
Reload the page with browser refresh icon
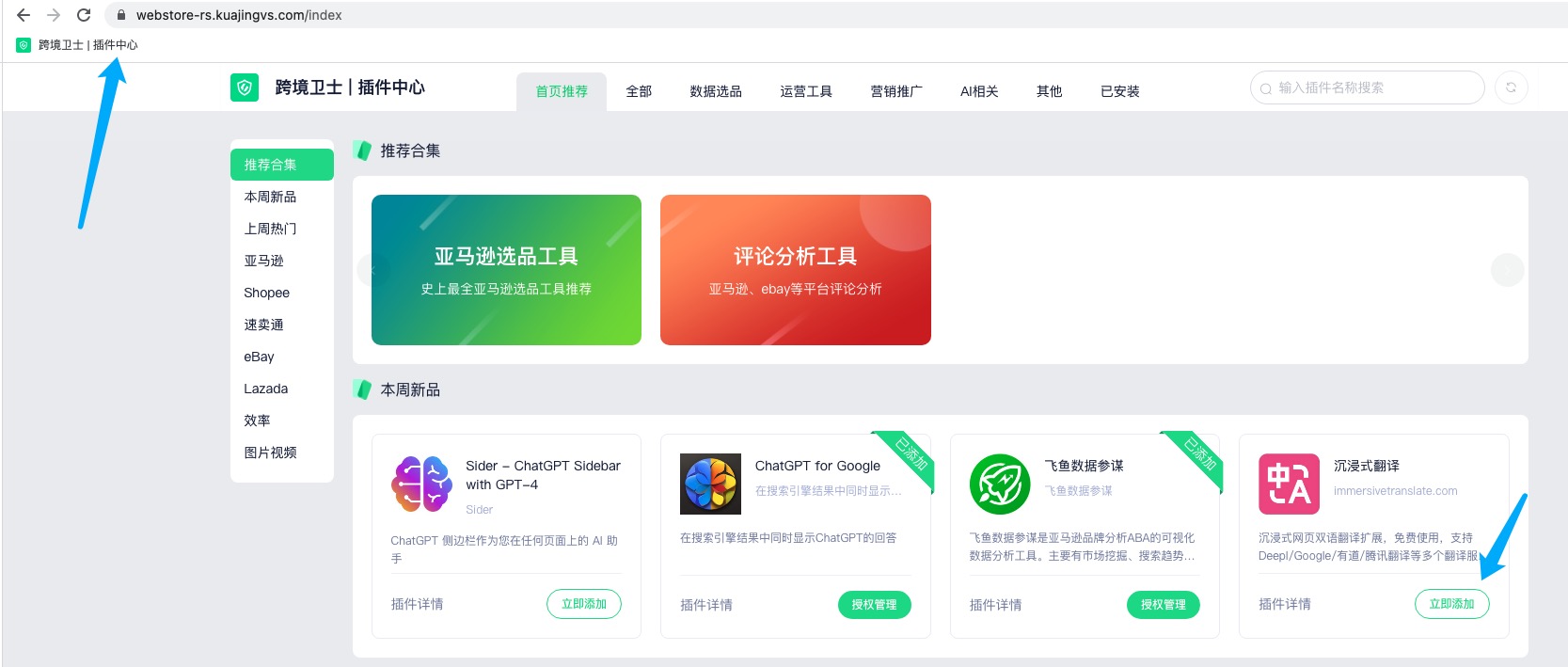[84, 15]
